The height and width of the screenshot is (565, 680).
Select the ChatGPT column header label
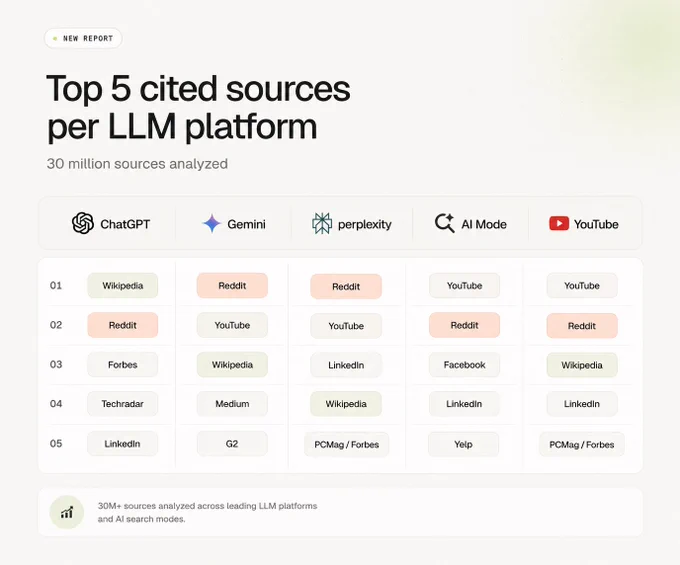(x=125, y=224)
